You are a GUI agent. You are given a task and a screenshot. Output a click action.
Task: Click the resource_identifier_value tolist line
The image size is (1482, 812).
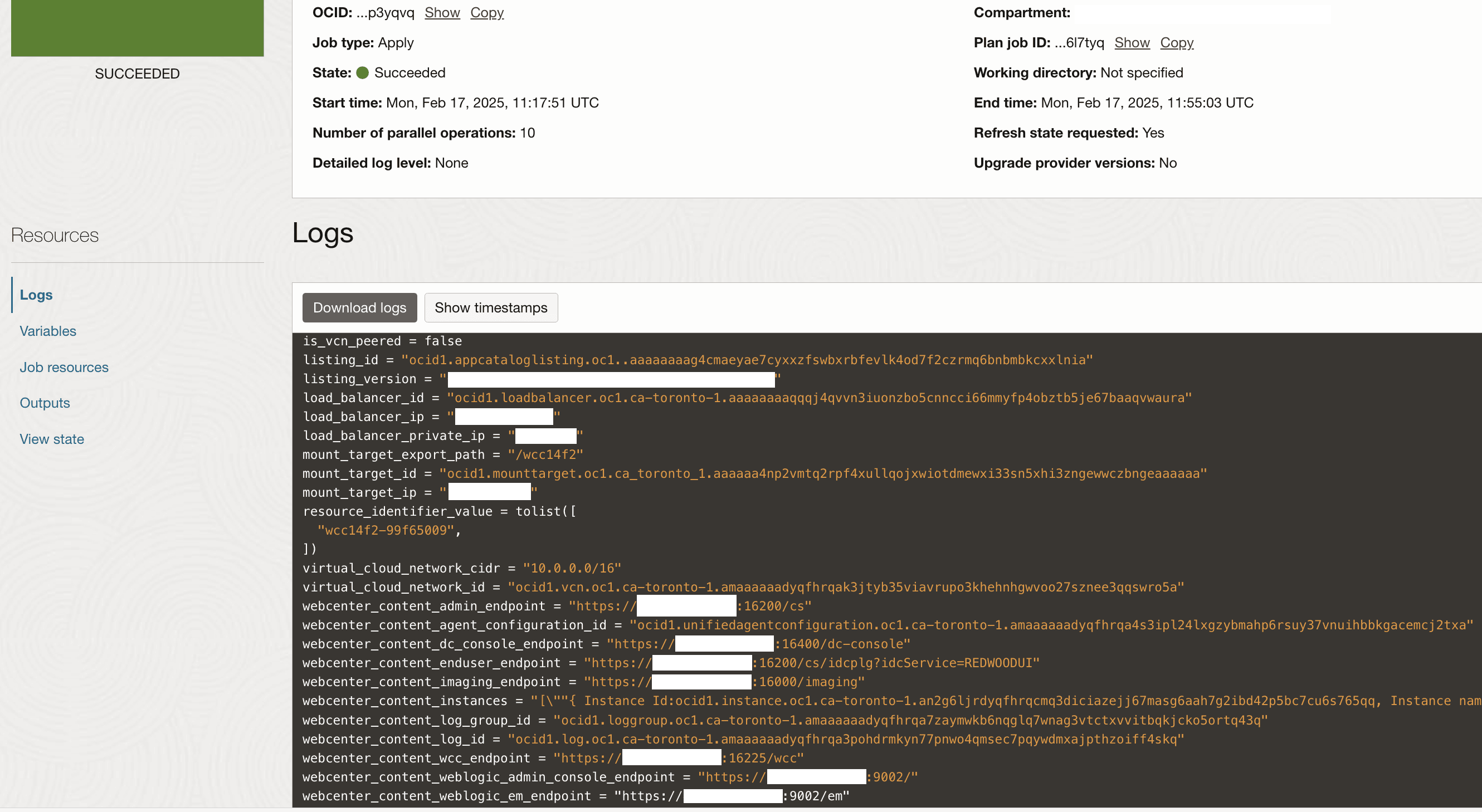[440, 512]
